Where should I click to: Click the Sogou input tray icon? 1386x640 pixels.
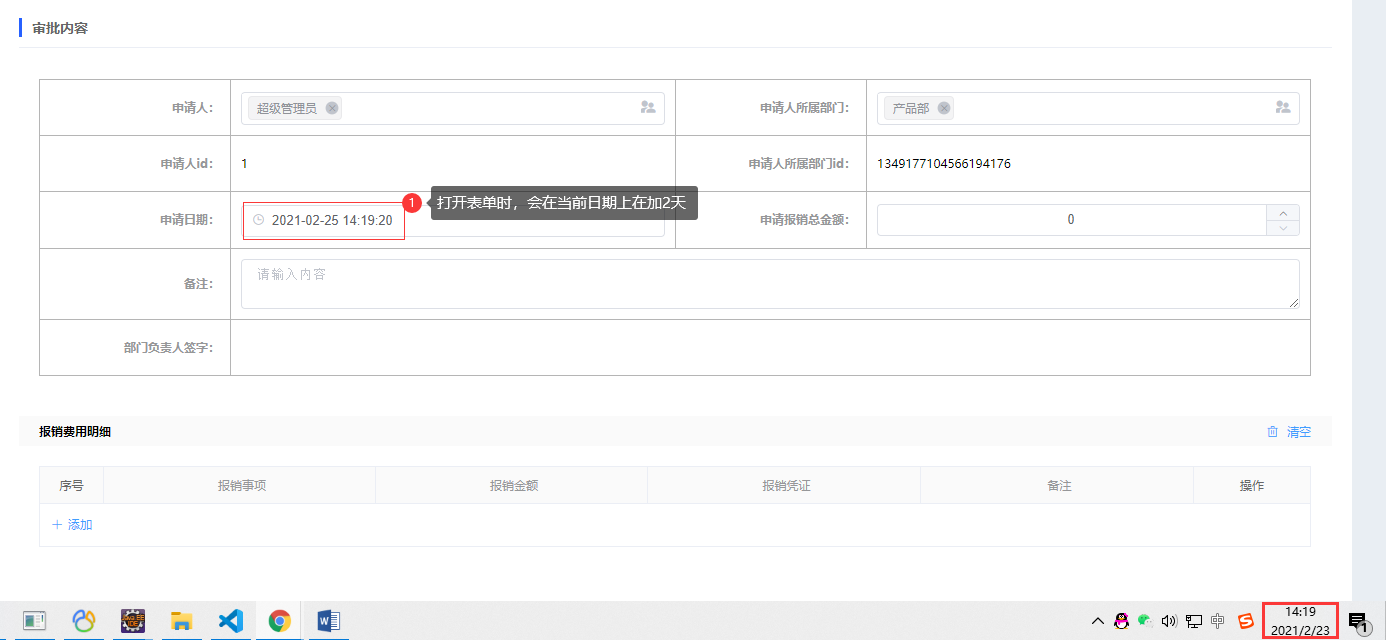click(x=1246, y=621)
